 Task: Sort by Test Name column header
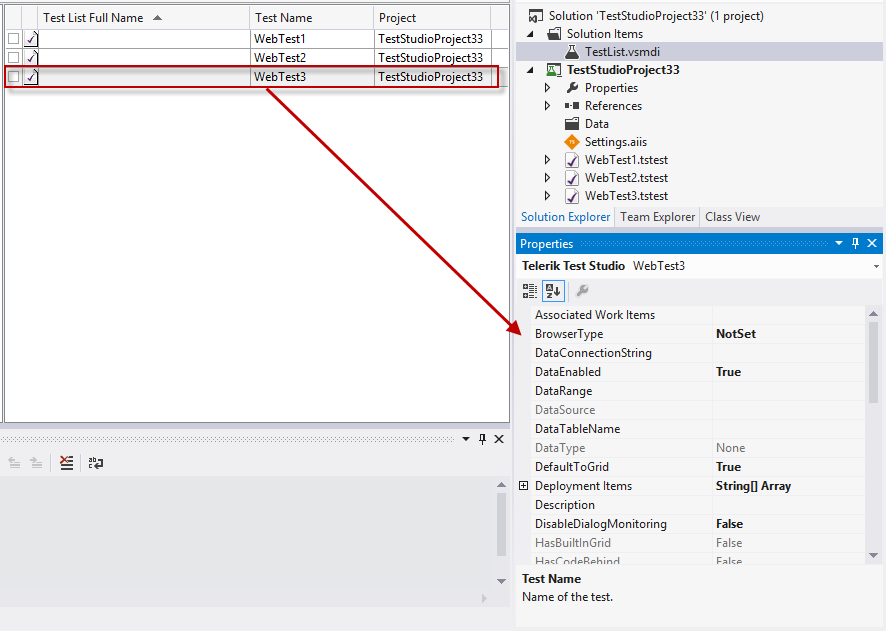tap(311, 18)
